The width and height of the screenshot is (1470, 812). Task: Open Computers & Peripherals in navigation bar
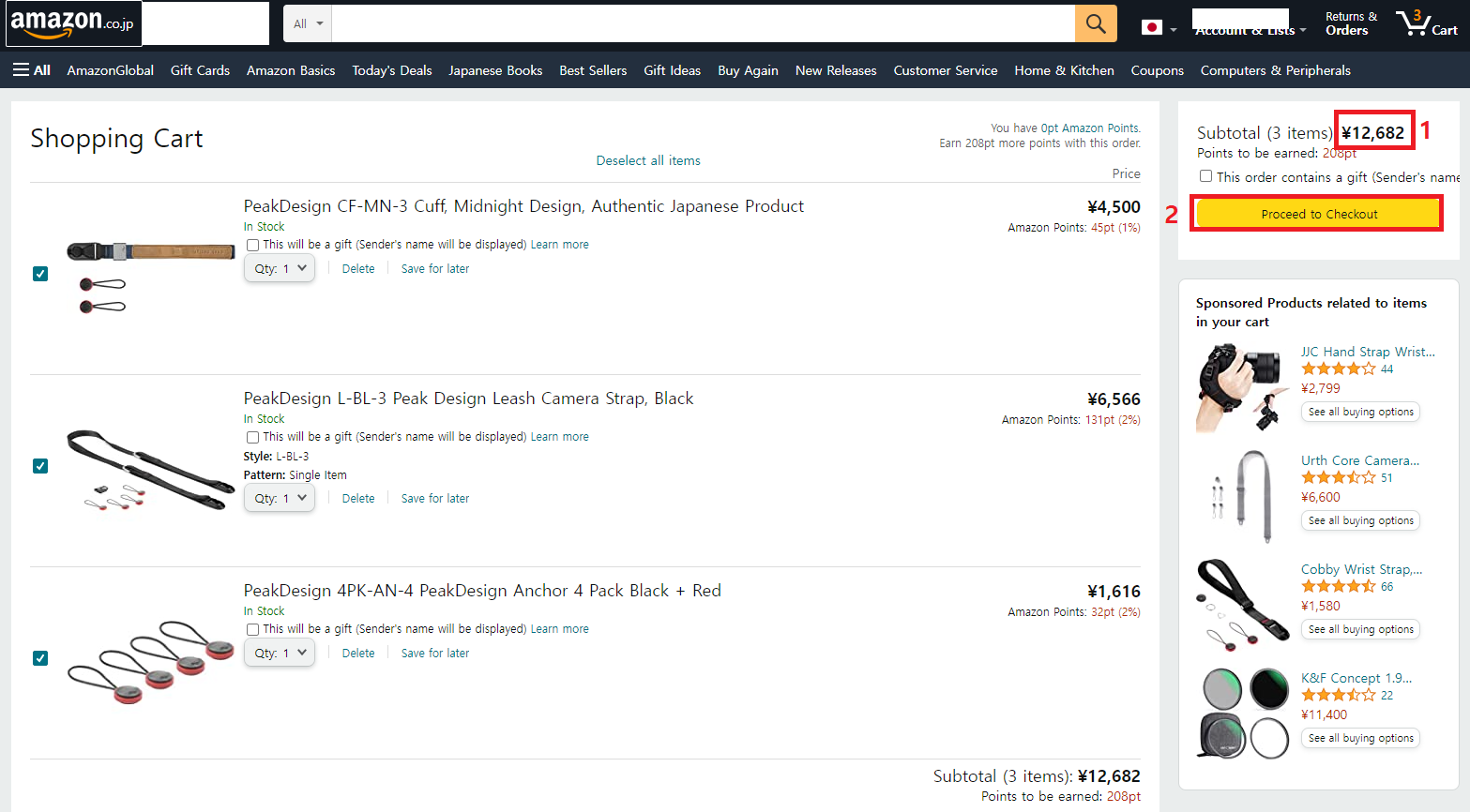point(1276,70)
